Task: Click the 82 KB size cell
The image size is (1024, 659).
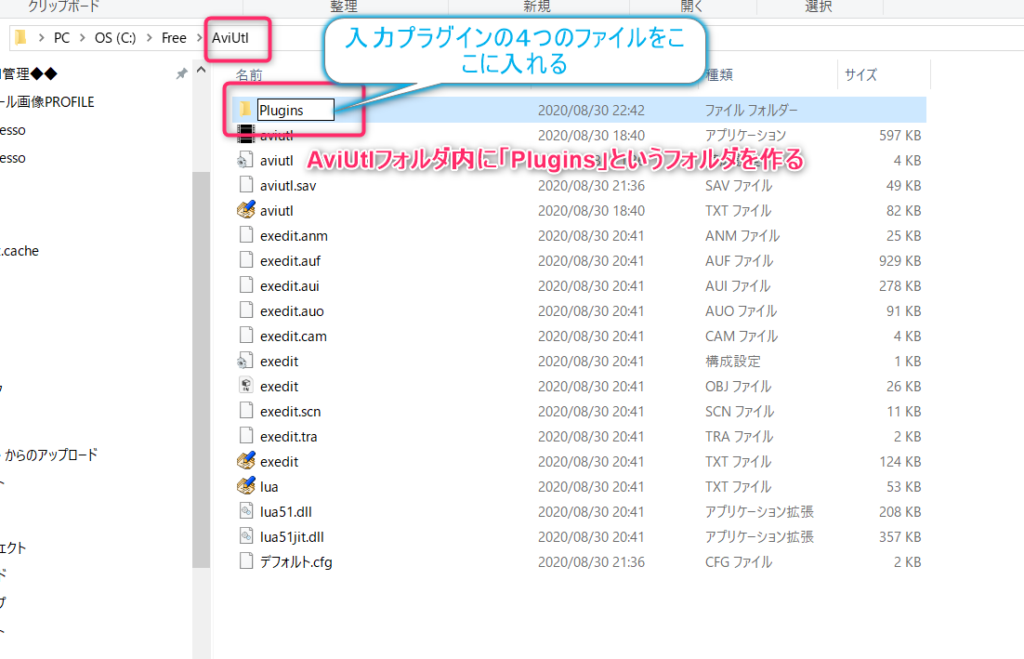Action: click(x=904, y=210)
